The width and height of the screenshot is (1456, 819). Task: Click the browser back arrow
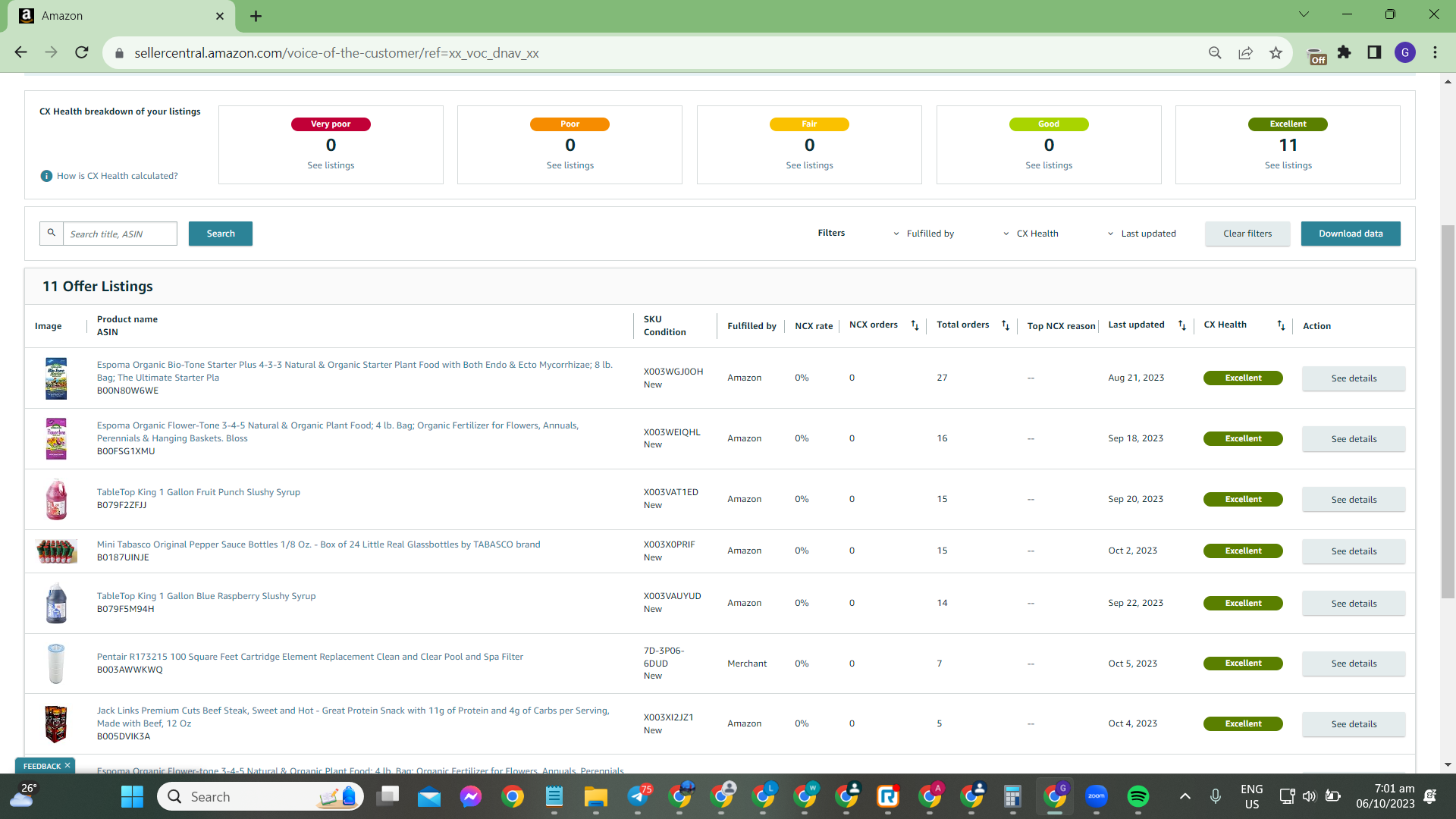point(20,52)
